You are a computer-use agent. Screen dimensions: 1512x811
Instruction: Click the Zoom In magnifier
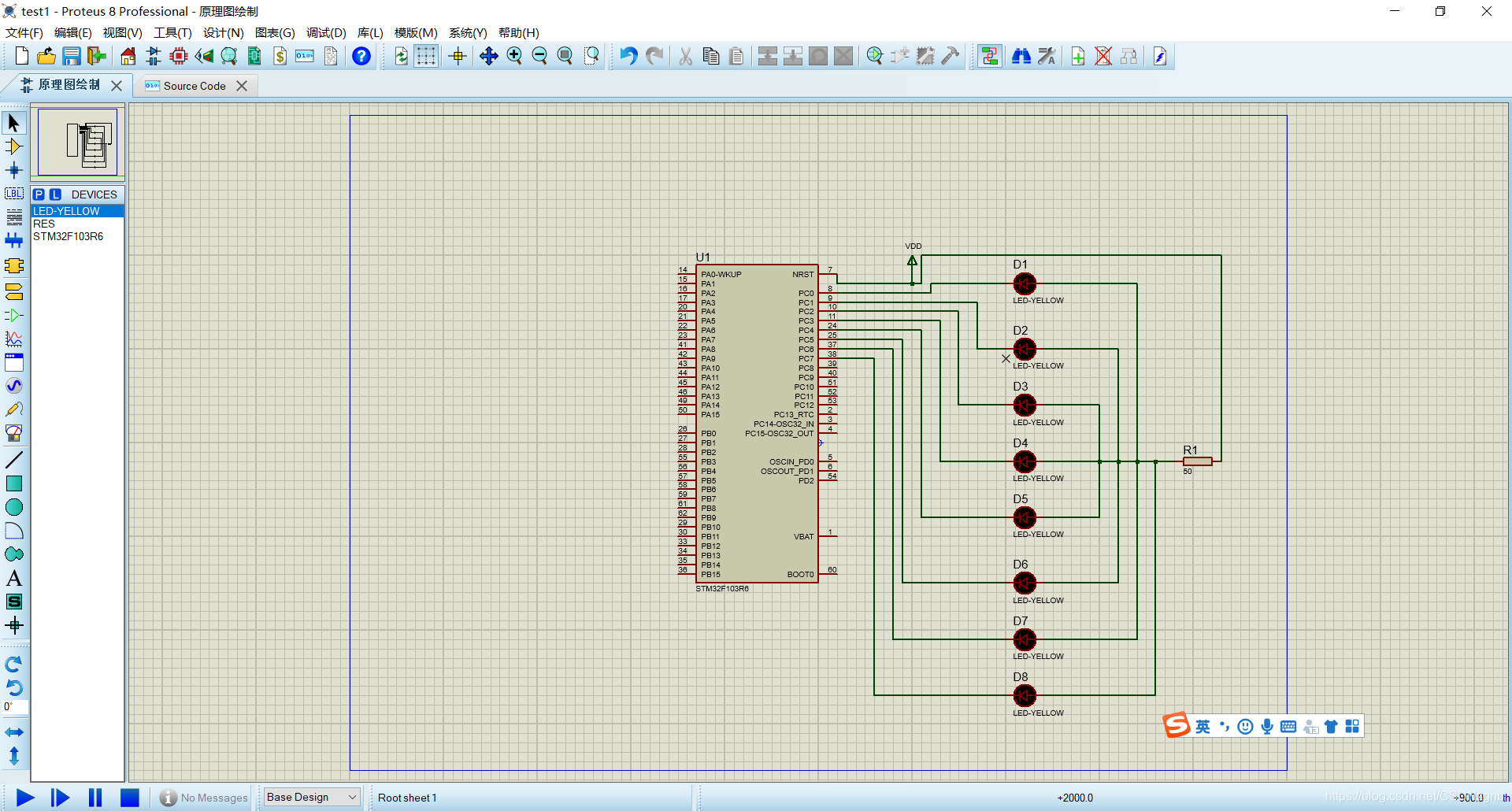(514, 56)
